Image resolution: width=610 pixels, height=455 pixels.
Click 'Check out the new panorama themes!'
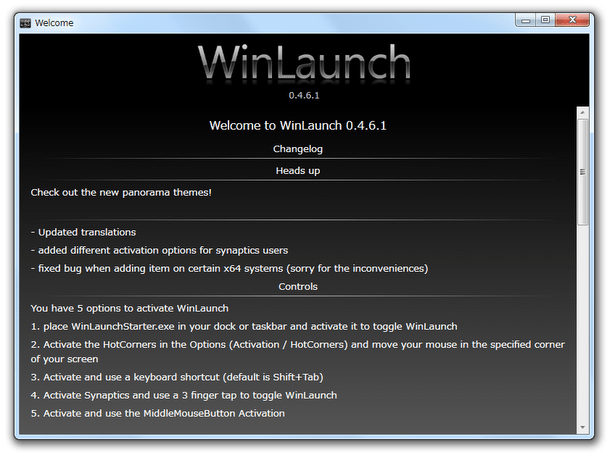pyautogui.click(x=121, y=192)
